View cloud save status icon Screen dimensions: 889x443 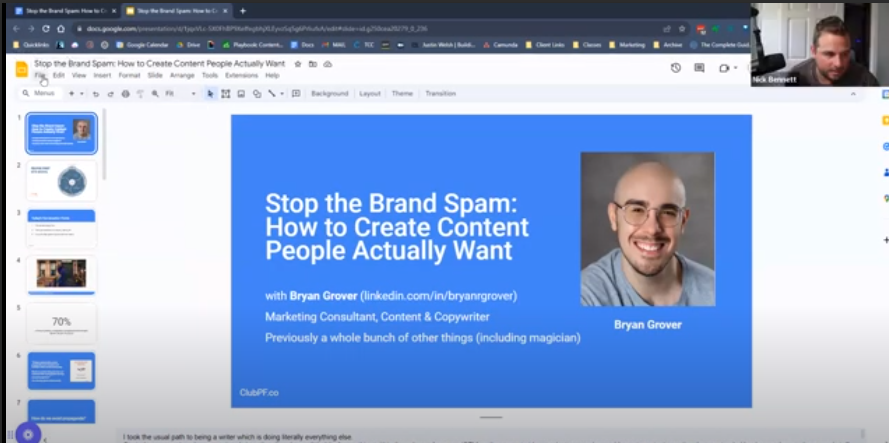click(328, 64)
